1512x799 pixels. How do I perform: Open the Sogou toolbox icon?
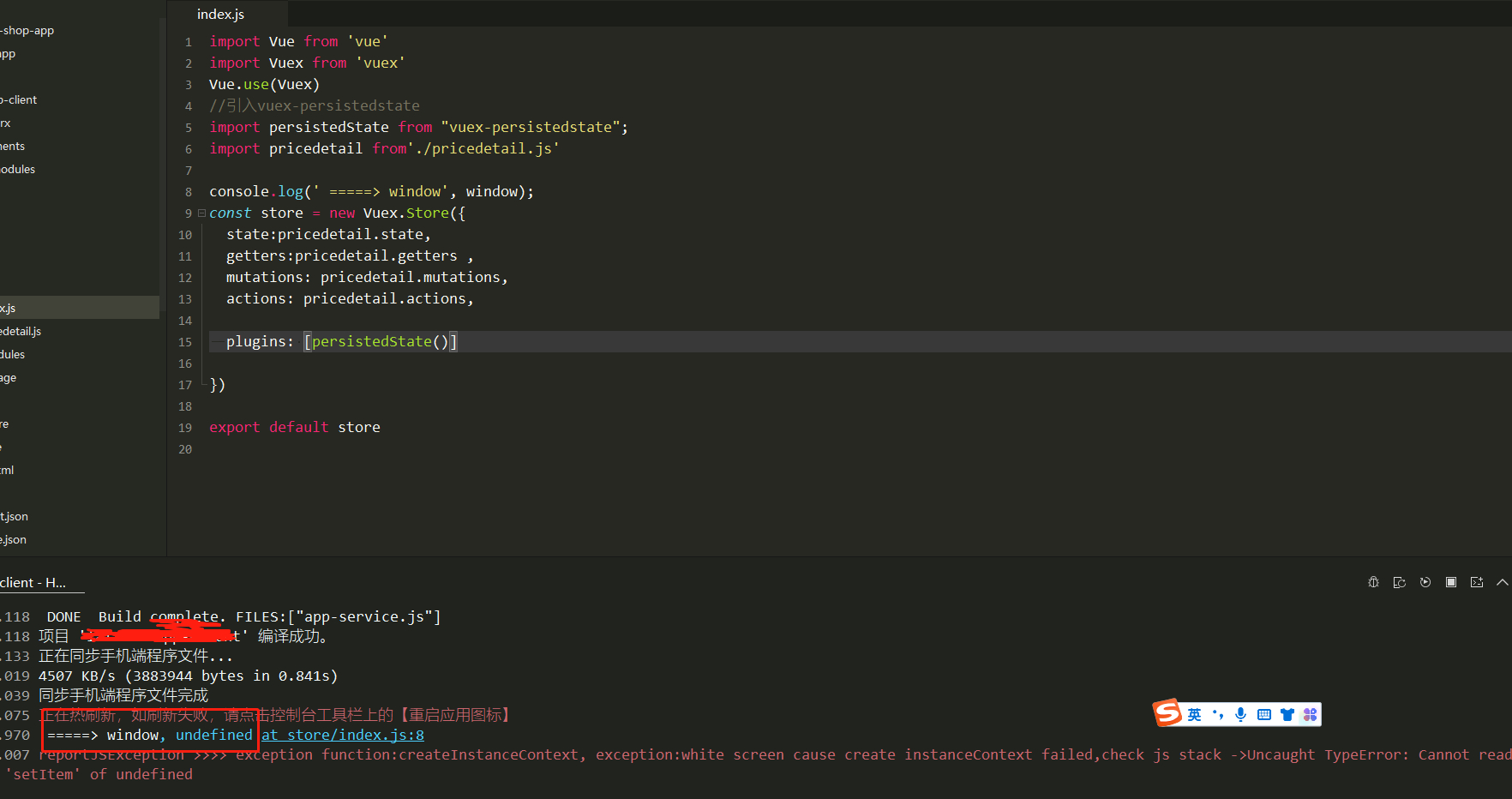1310,714
